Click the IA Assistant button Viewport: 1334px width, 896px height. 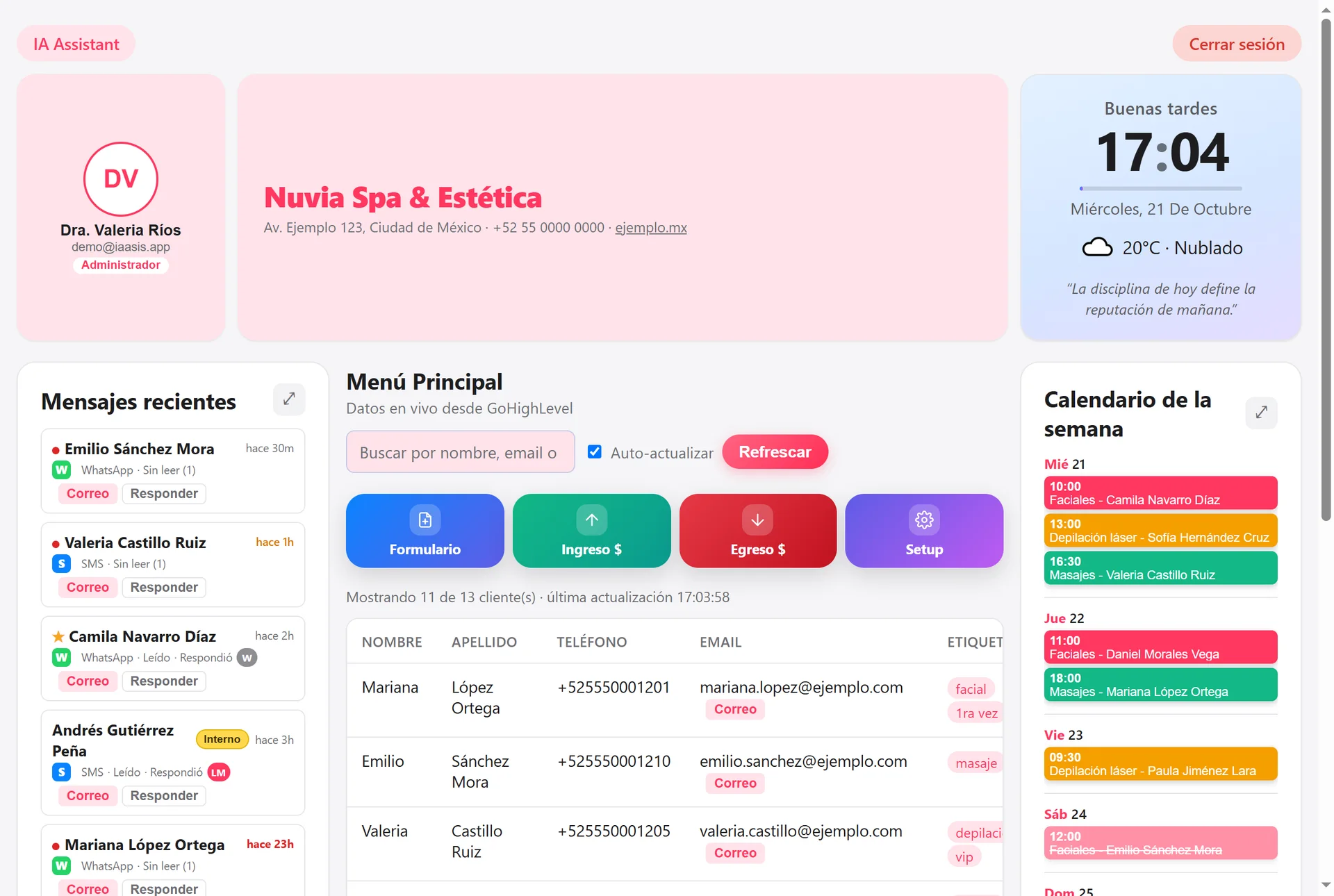[76, 44]
